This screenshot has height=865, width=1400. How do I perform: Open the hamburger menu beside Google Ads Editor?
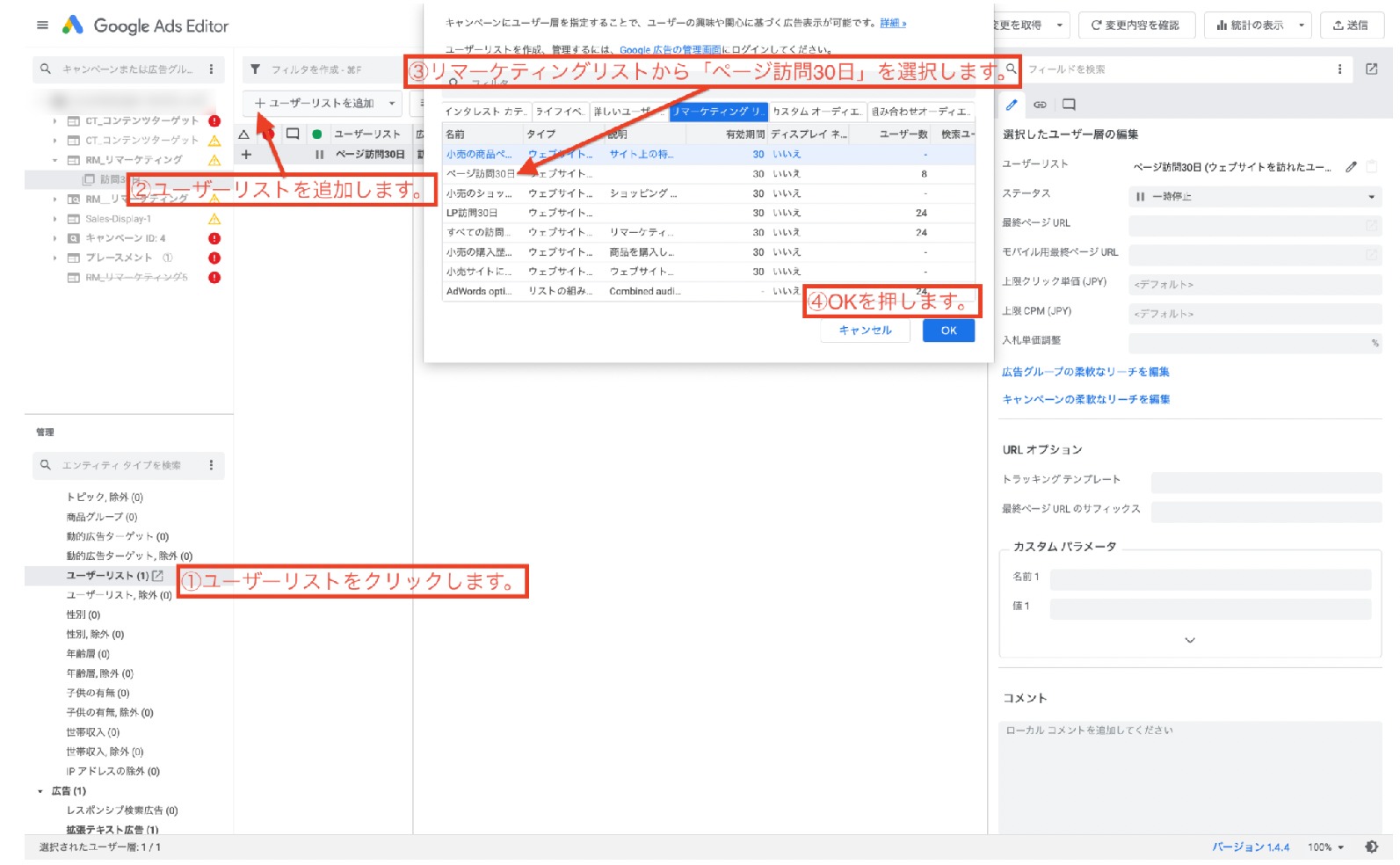tap(42, 25)
